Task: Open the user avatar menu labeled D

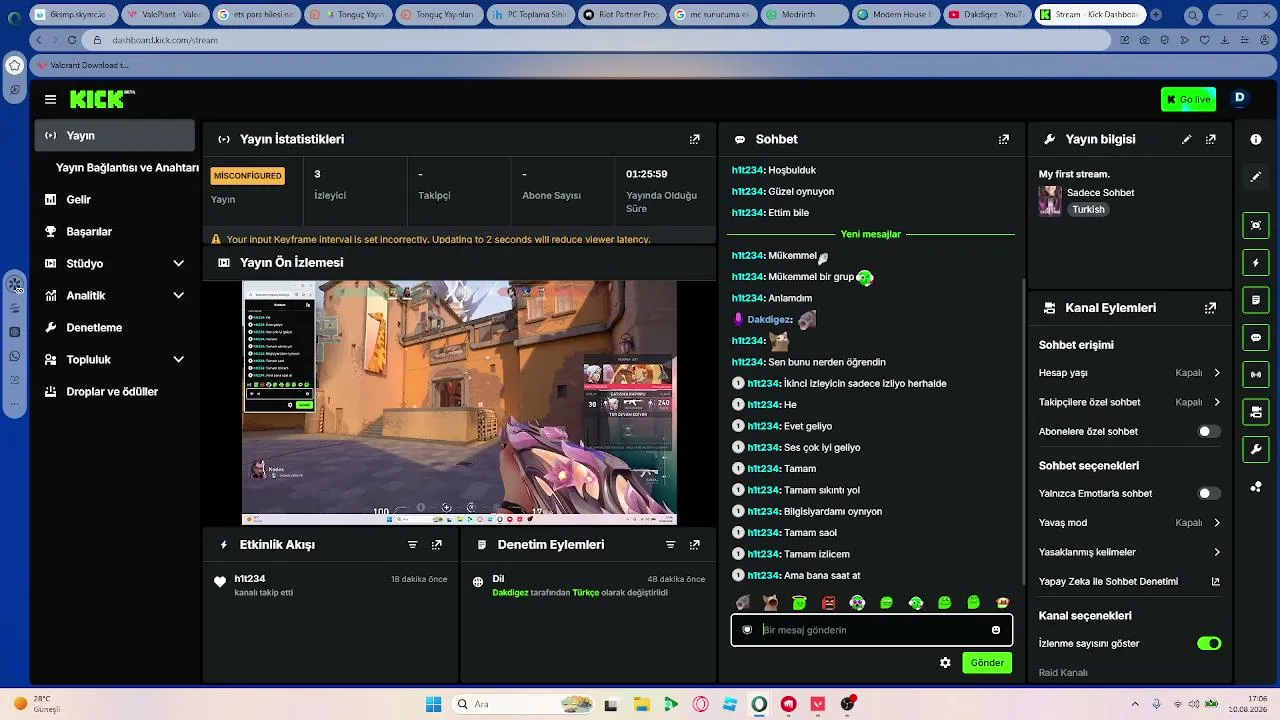Action: [1240, 98]
